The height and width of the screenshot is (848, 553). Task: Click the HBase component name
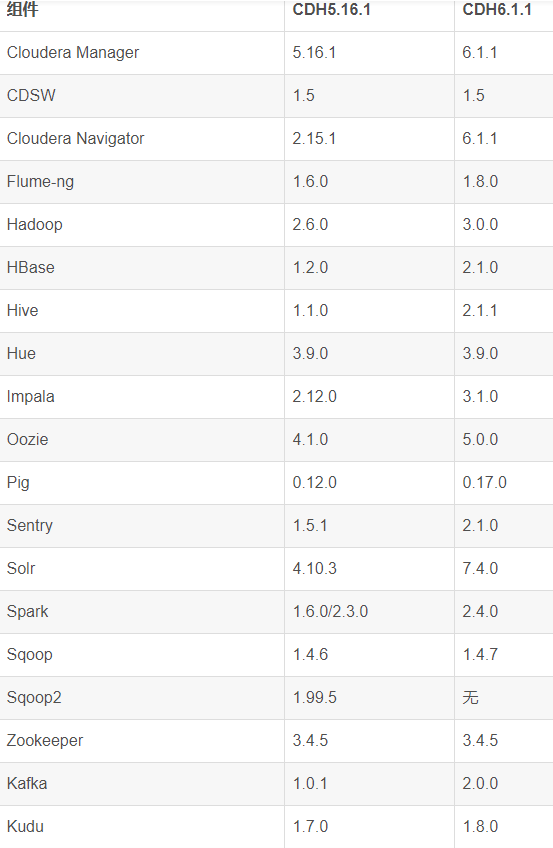[x=30, y=267]
